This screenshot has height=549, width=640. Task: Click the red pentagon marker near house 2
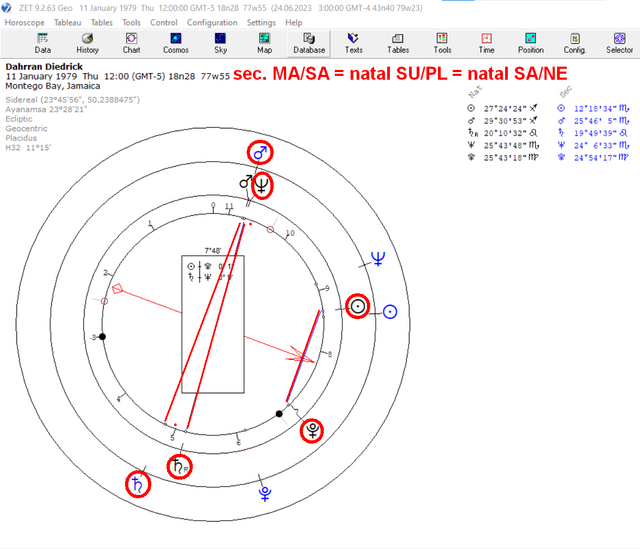coord(117,289)
